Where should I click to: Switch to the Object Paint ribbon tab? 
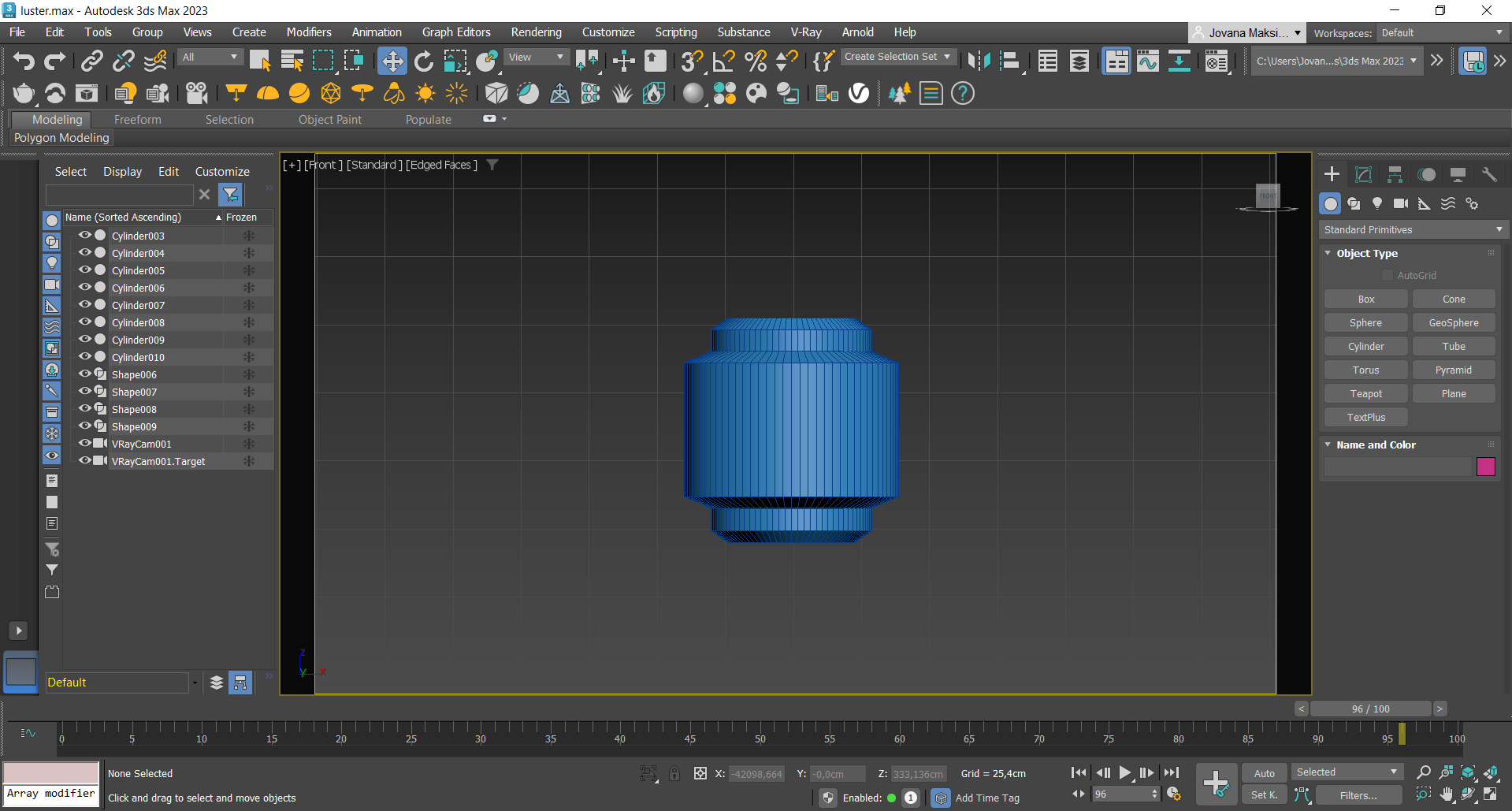coord(329,120)
